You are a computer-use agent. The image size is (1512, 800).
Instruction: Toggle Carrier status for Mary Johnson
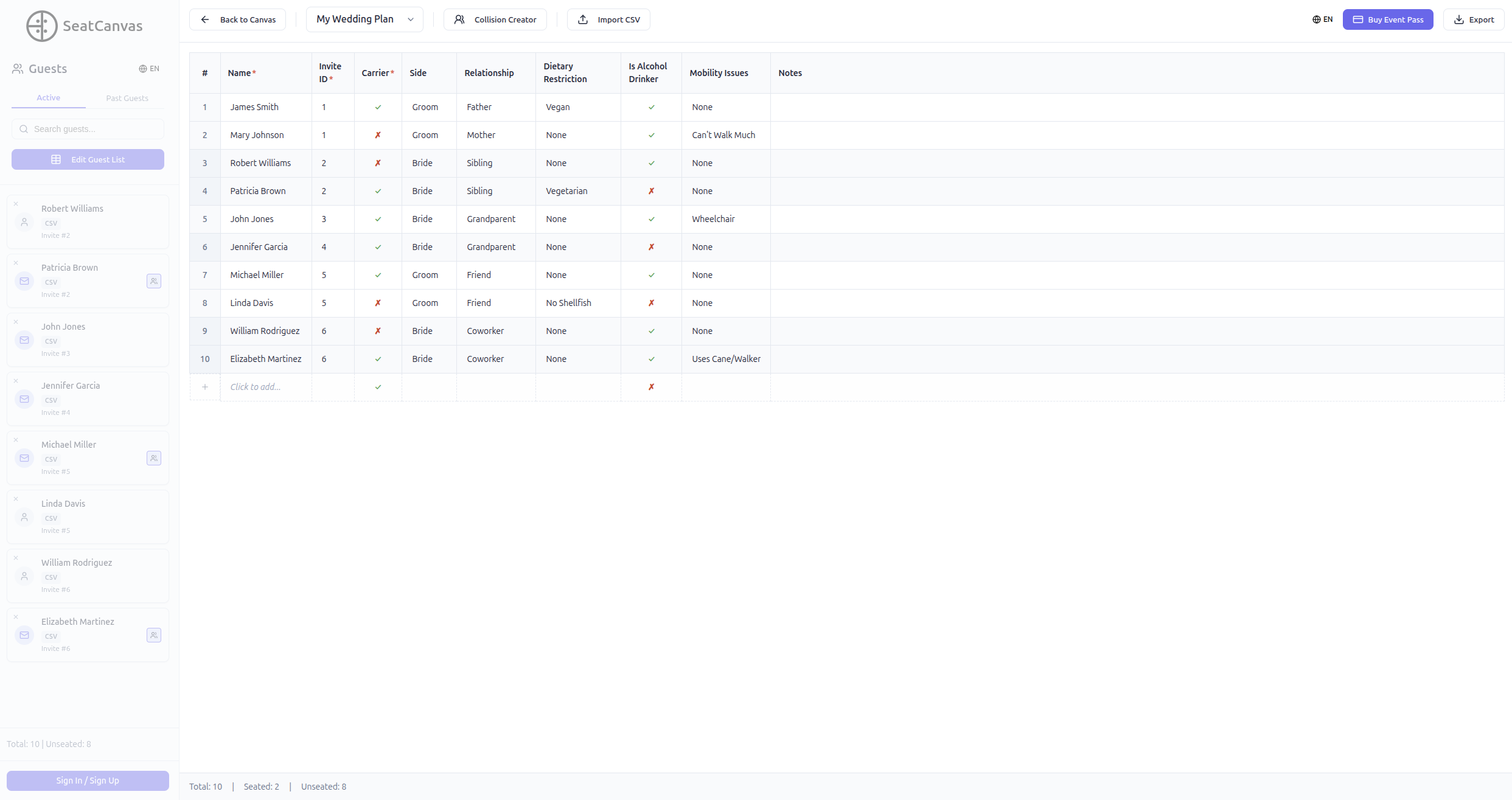click(x=378, y=135)
